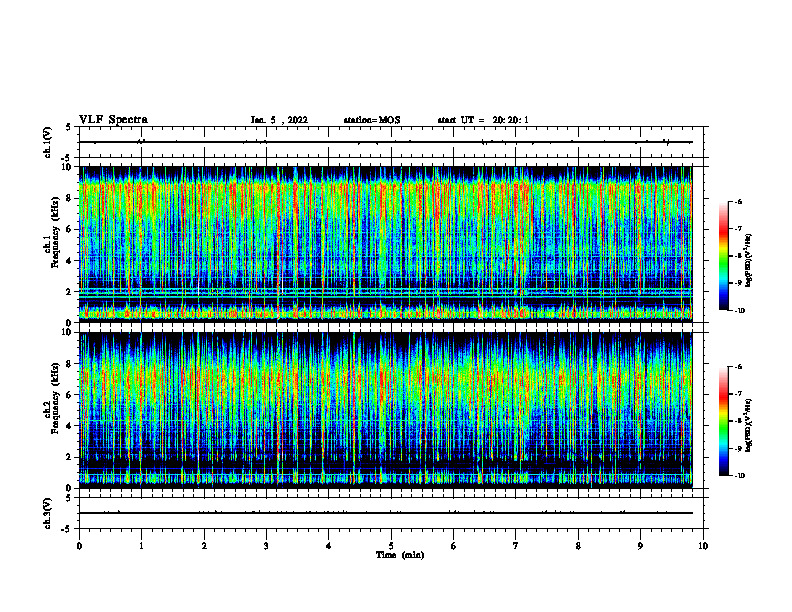
Task: Select the ch.1 color bar log(PSD) label
Action: tap(749, 261)
